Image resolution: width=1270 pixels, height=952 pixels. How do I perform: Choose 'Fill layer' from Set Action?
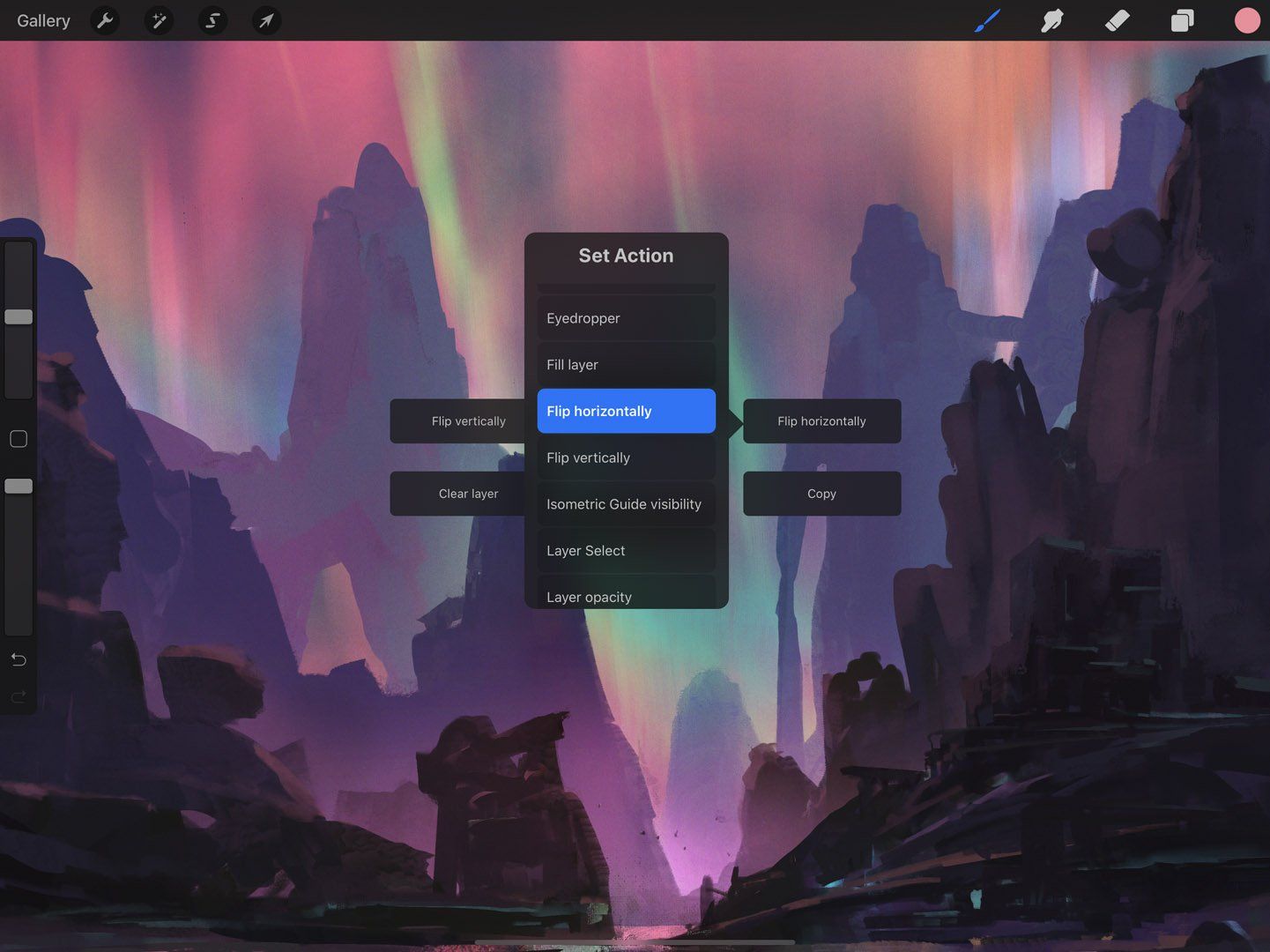625,364
